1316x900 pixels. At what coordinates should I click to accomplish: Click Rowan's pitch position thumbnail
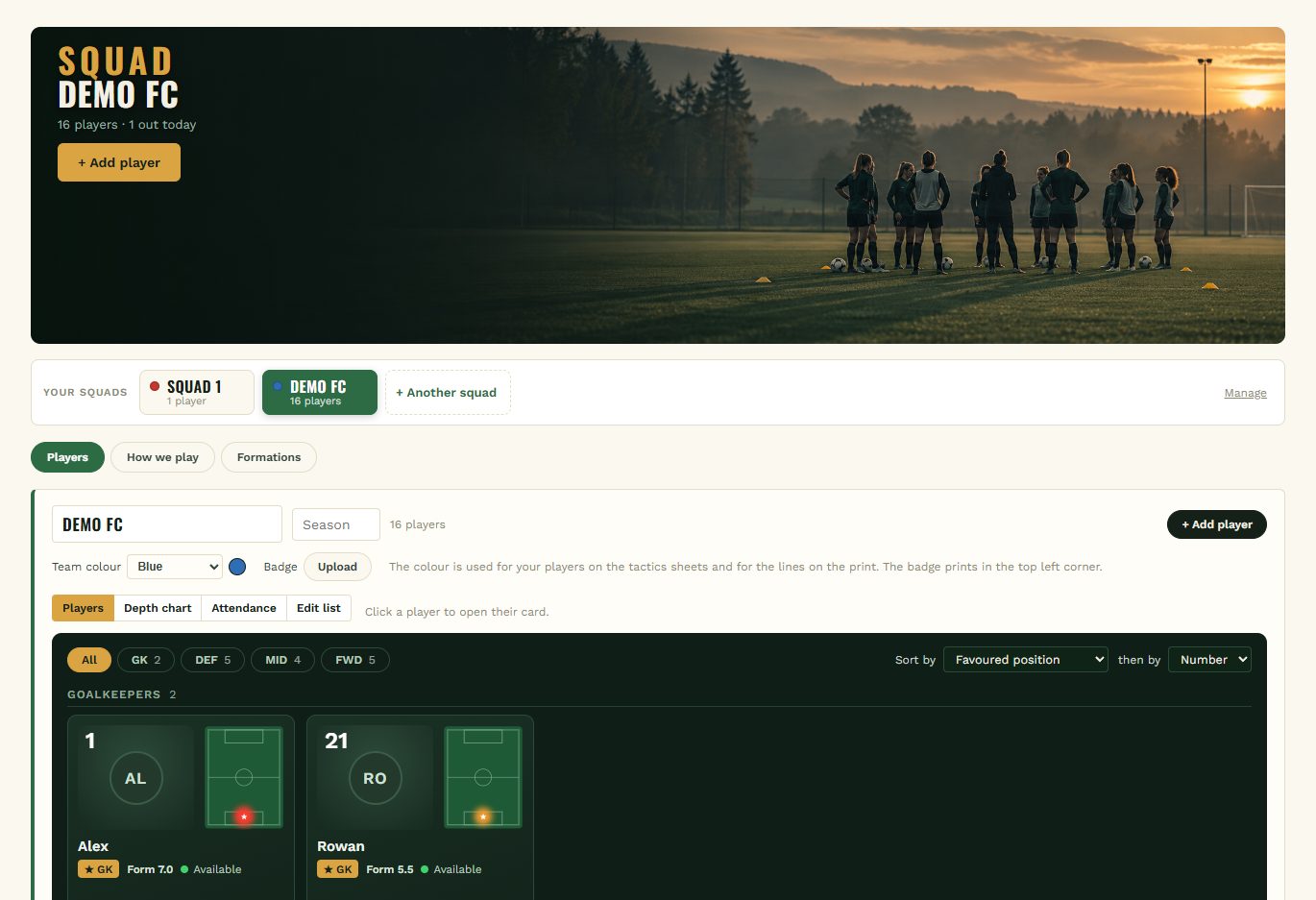point(483,777)
